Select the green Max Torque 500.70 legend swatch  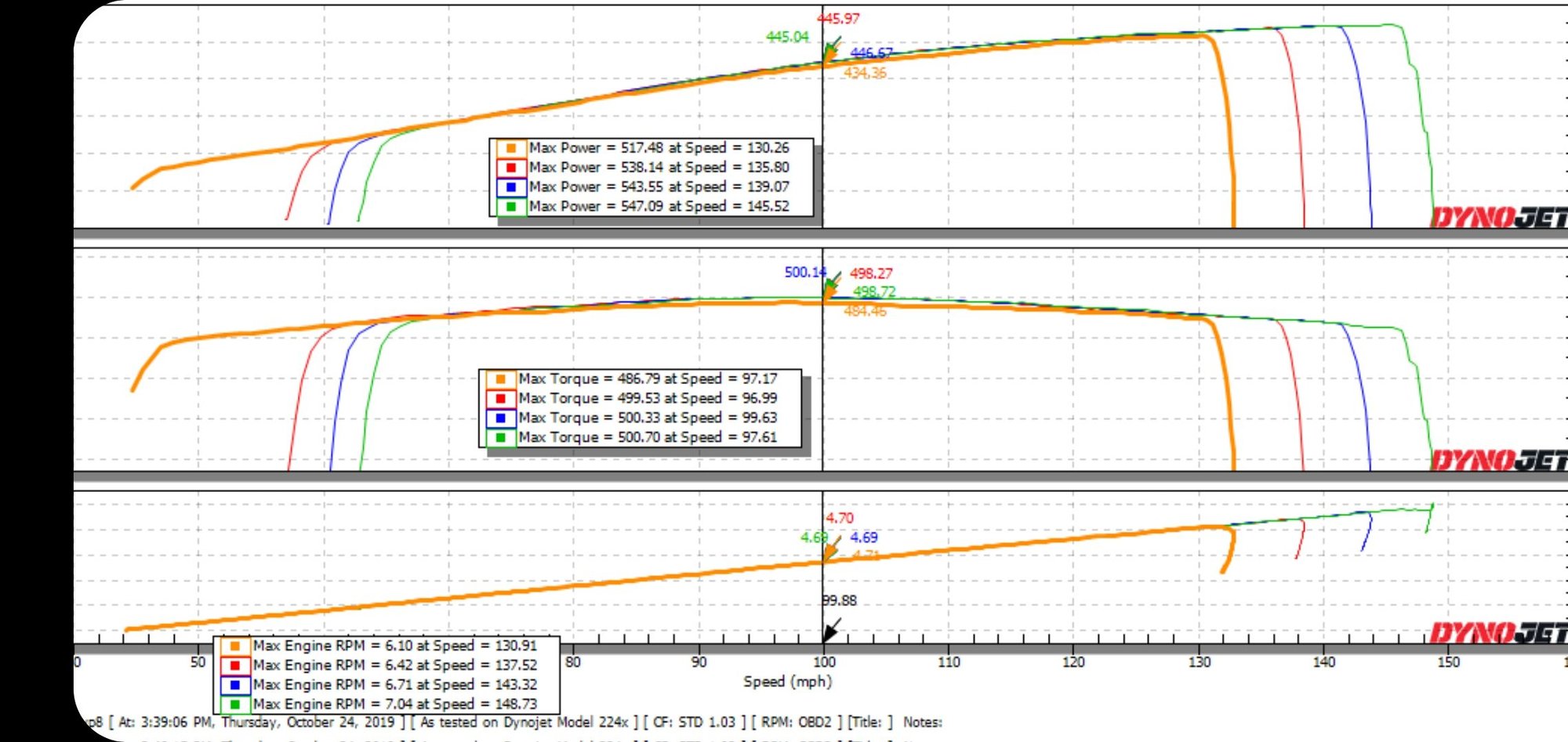coord(500,438)
